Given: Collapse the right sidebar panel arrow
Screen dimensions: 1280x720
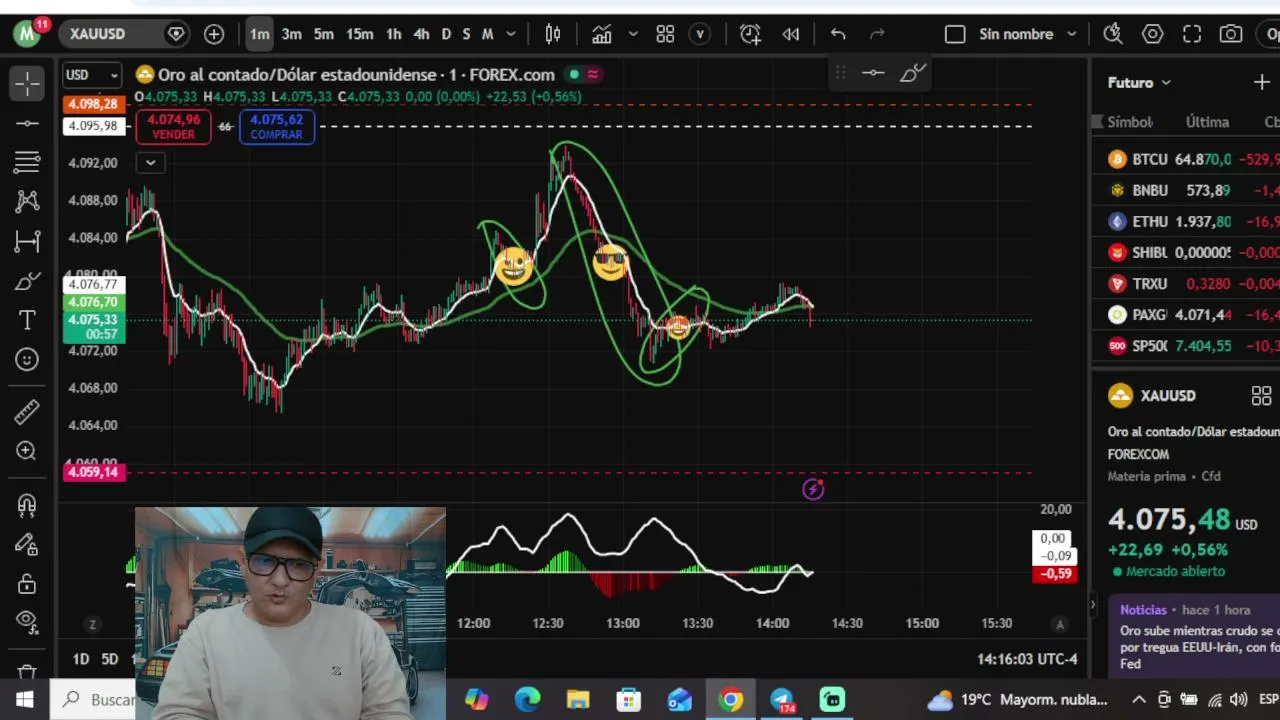Looking at the screenshot, I should click(1092, 605).
